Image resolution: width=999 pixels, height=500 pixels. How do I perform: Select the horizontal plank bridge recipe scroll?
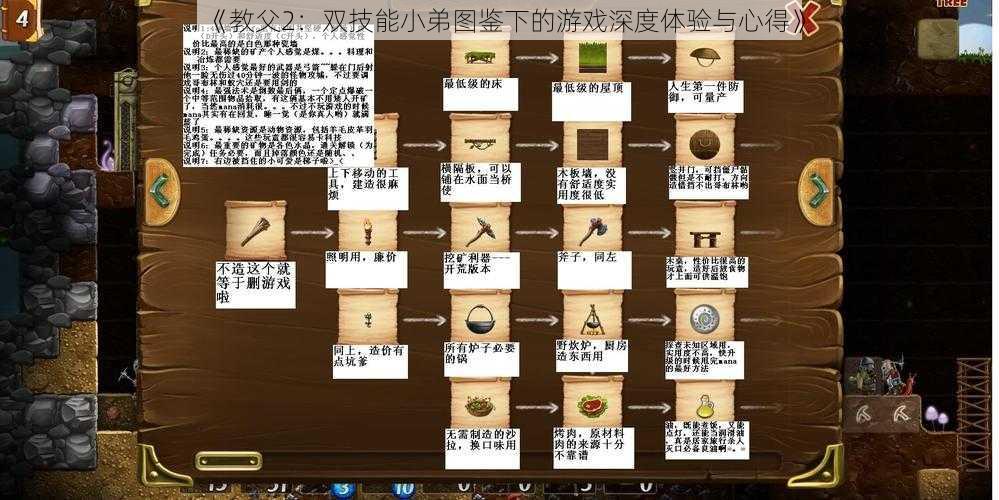(x=480, y=141)
